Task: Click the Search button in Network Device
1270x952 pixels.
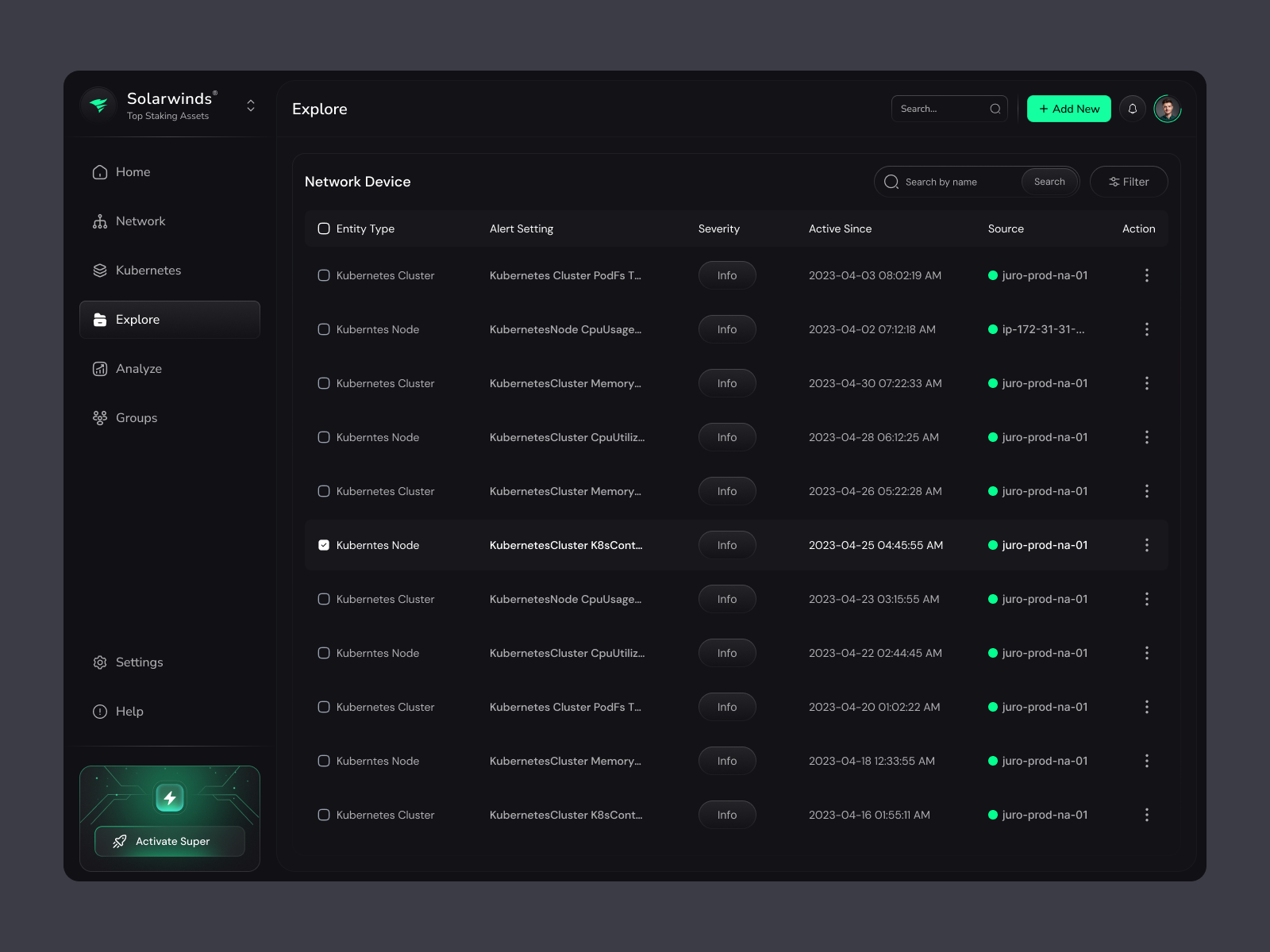Action: (1049, 182)
